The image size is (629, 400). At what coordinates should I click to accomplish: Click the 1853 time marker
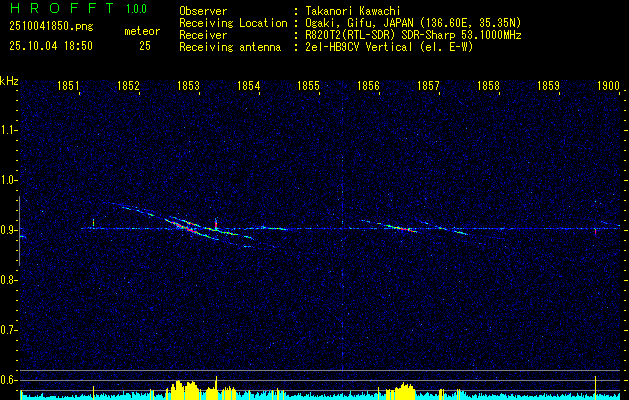[x=188, y=86]
